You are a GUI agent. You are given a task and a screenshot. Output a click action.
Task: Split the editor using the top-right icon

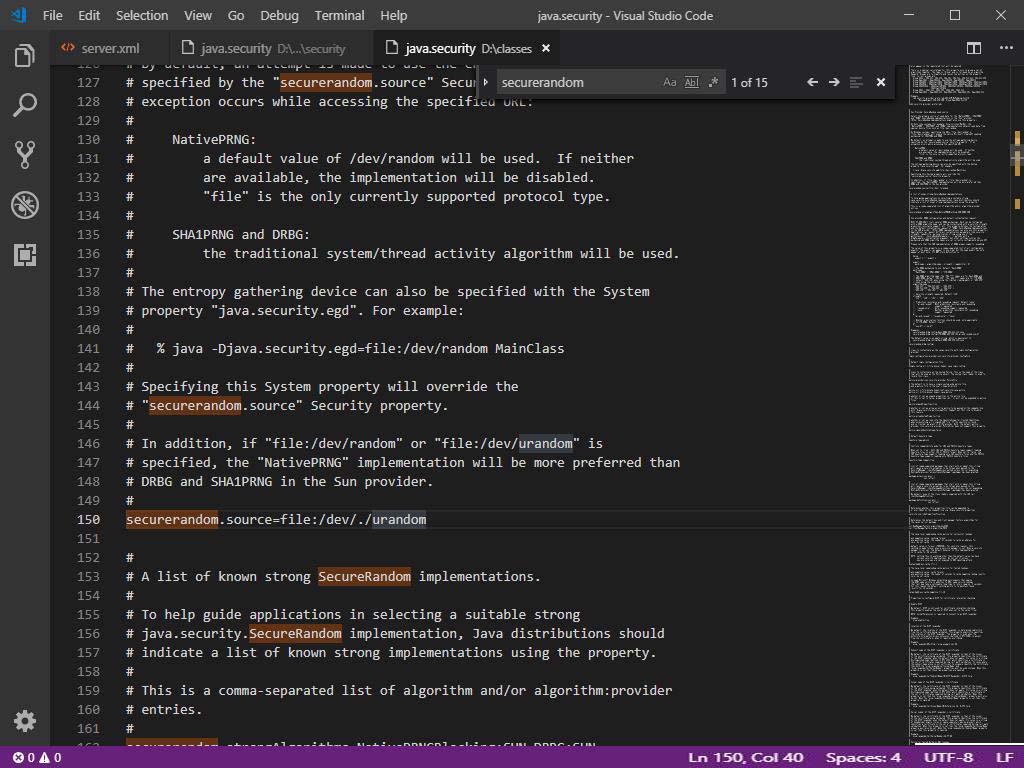[x=972, y=48]
